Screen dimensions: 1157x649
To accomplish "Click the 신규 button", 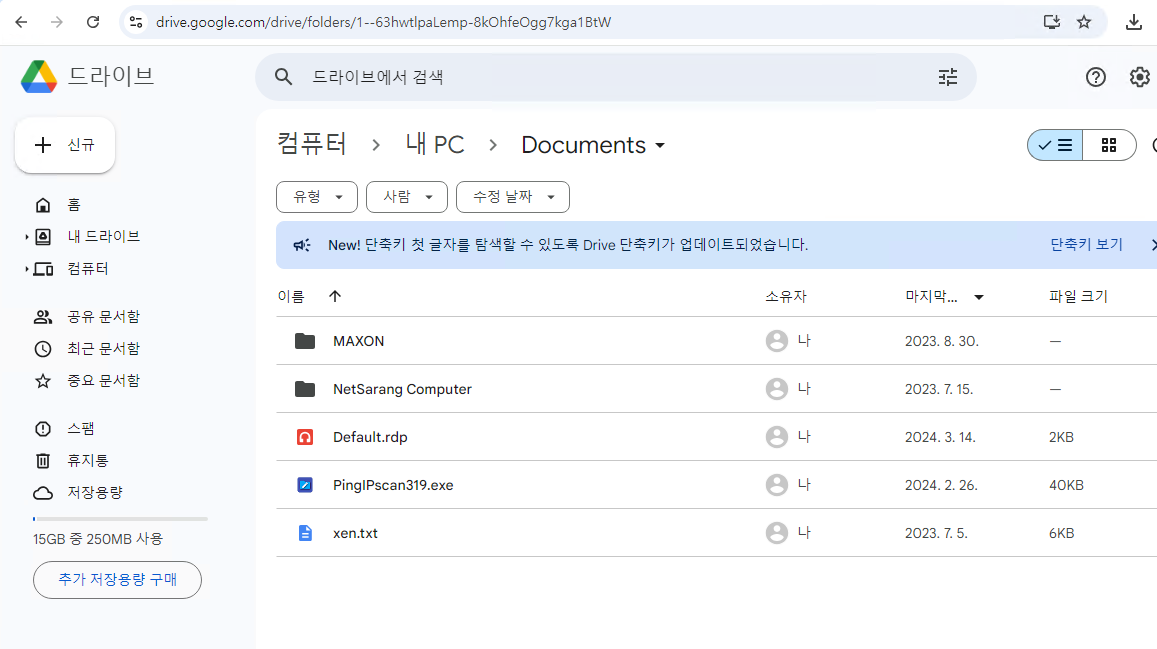I will click(65, 145).
